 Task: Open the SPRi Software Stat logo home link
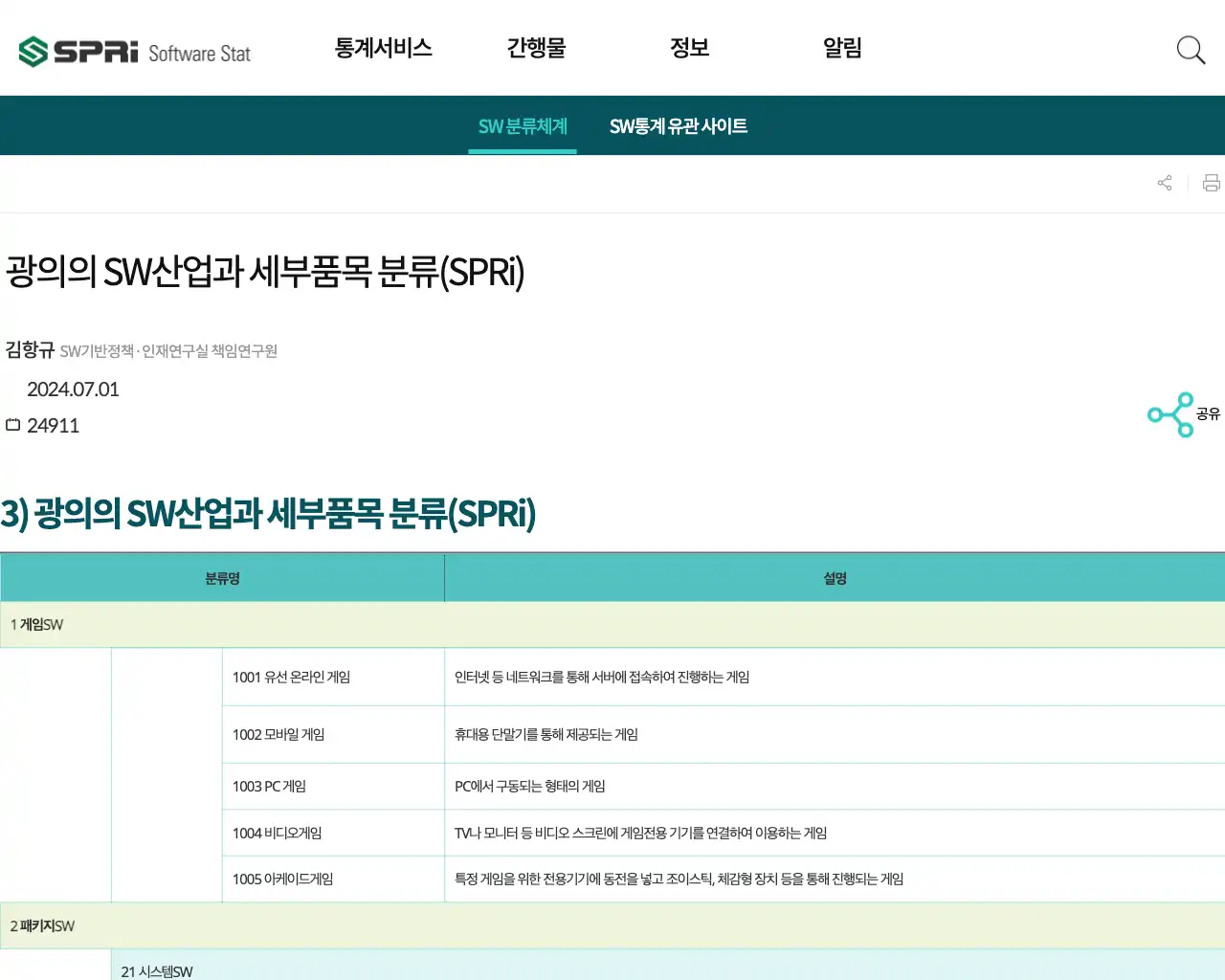click(x=135, y=52)
